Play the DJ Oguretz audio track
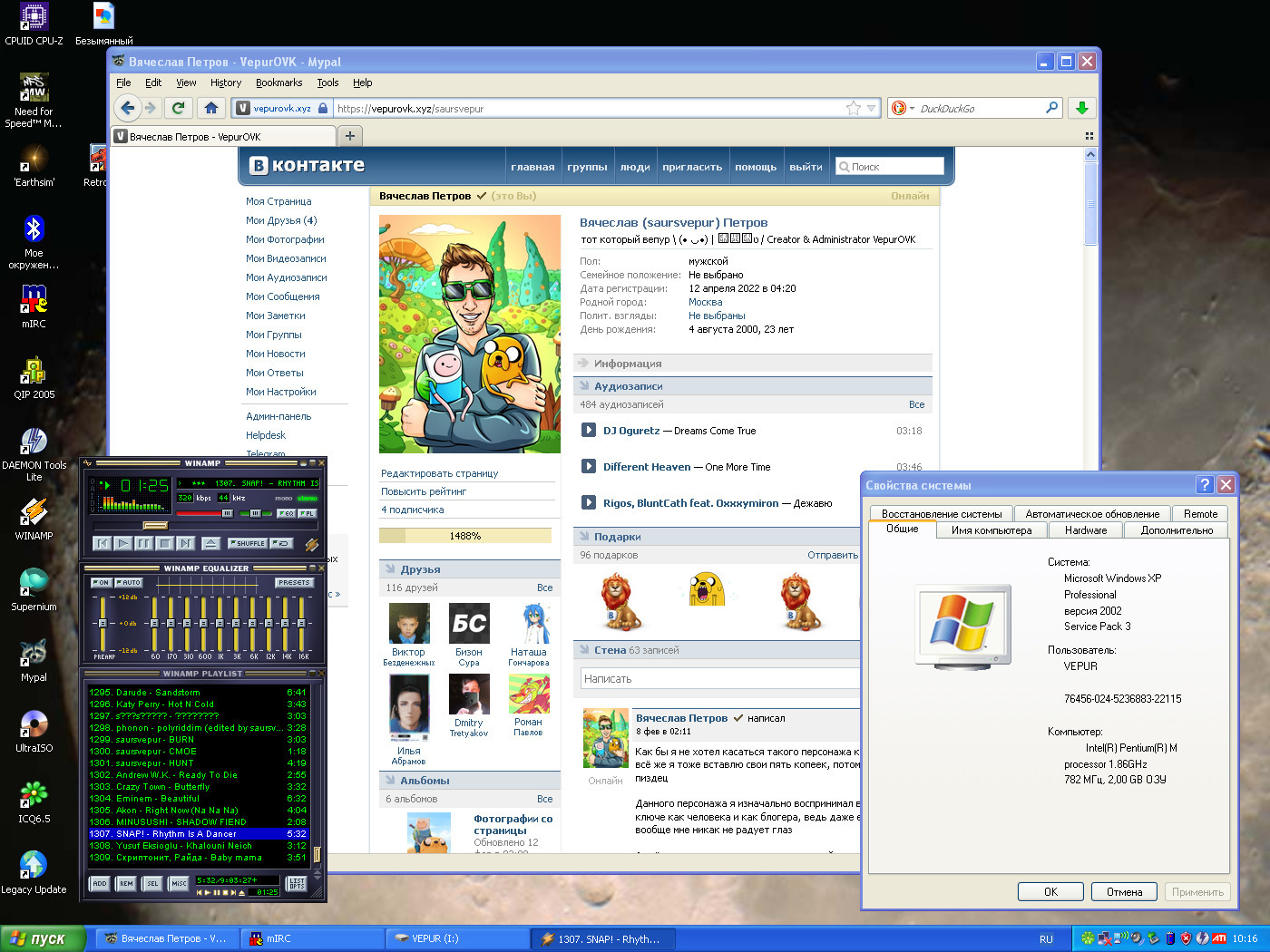This screenshot has height=952, width=1270. pos(589,431)
